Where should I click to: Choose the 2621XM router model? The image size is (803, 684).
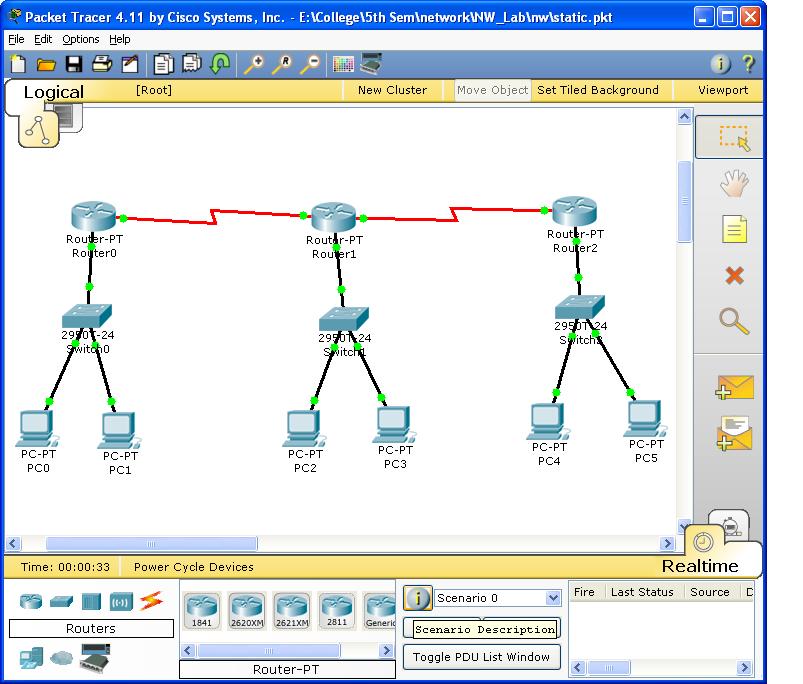292,610
